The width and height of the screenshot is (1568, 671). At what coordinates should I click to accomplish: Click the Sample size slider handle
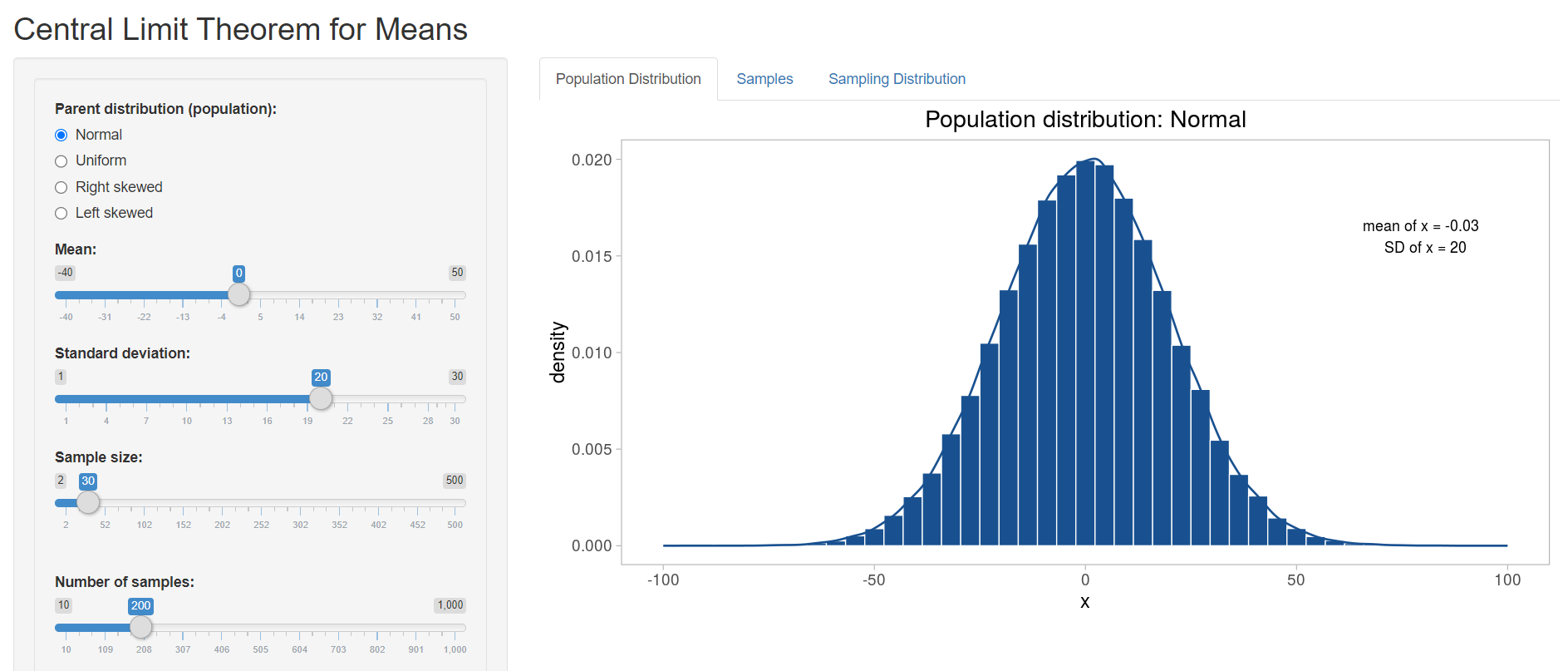point(88,502)
